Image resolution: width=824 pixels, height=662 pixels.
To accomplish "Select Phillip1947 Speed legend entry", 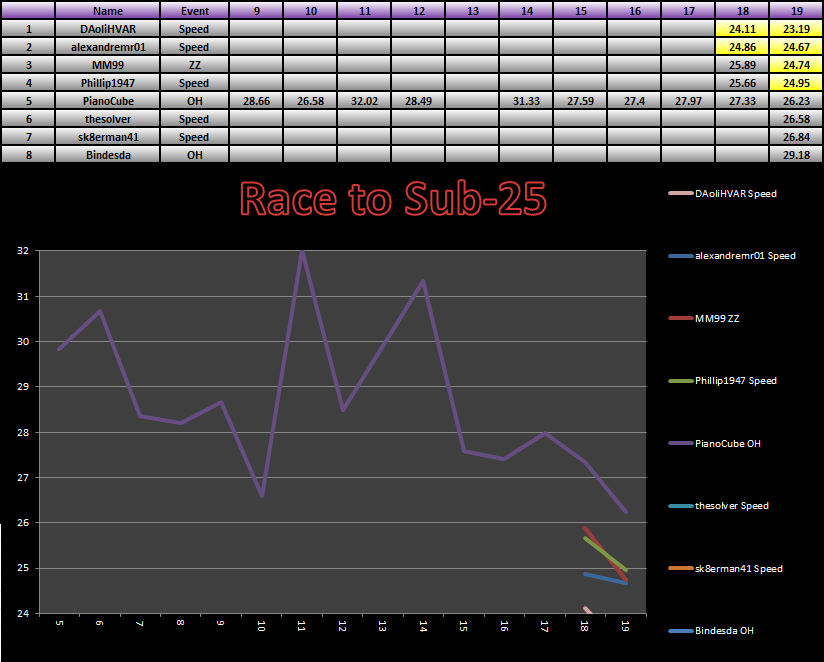I will 723,380.
